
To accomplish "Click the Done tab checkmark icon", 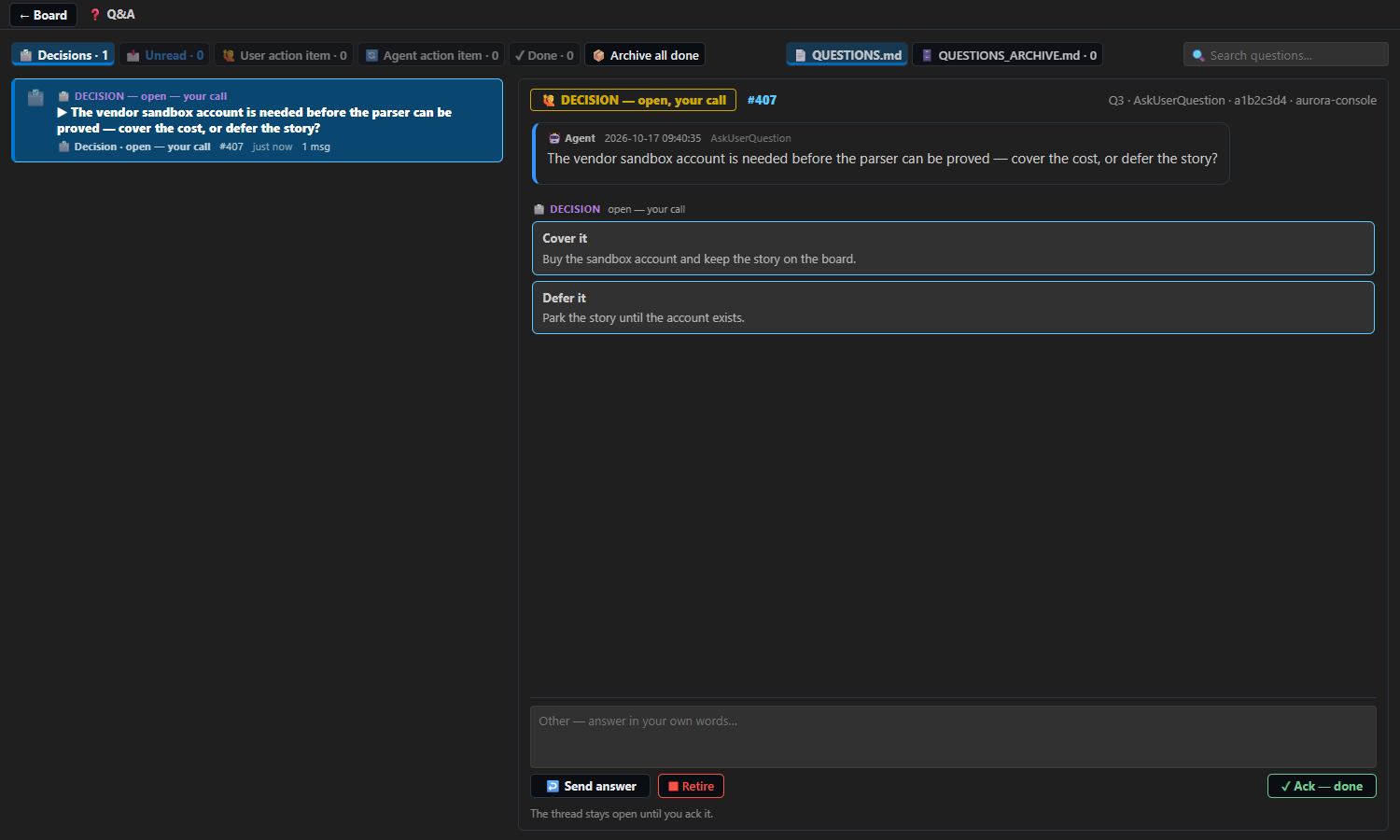I will pos(520,55).
